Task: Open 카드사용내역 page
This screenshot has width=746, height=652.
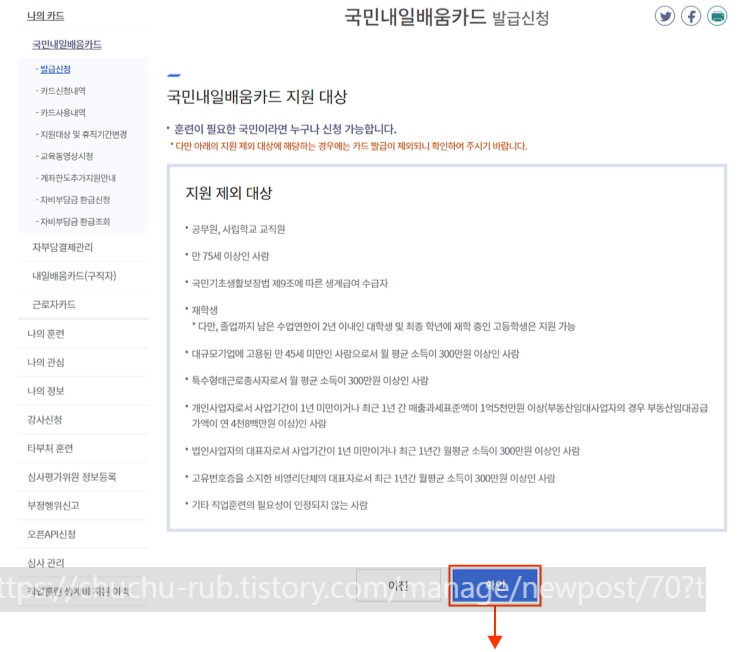Action: click(61, 113)
